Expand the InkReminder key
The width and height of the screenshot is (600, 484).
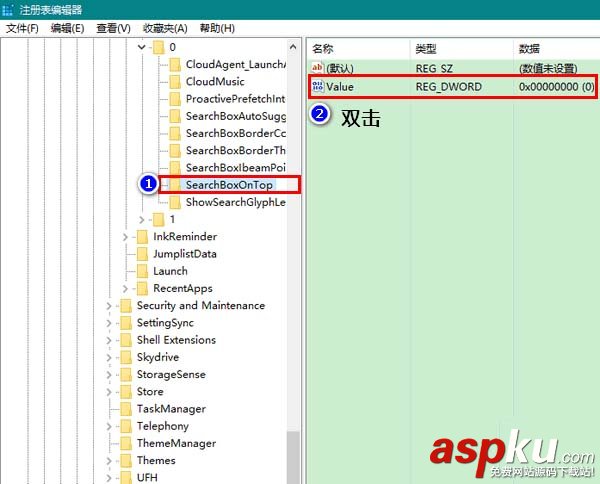(125, 237)
